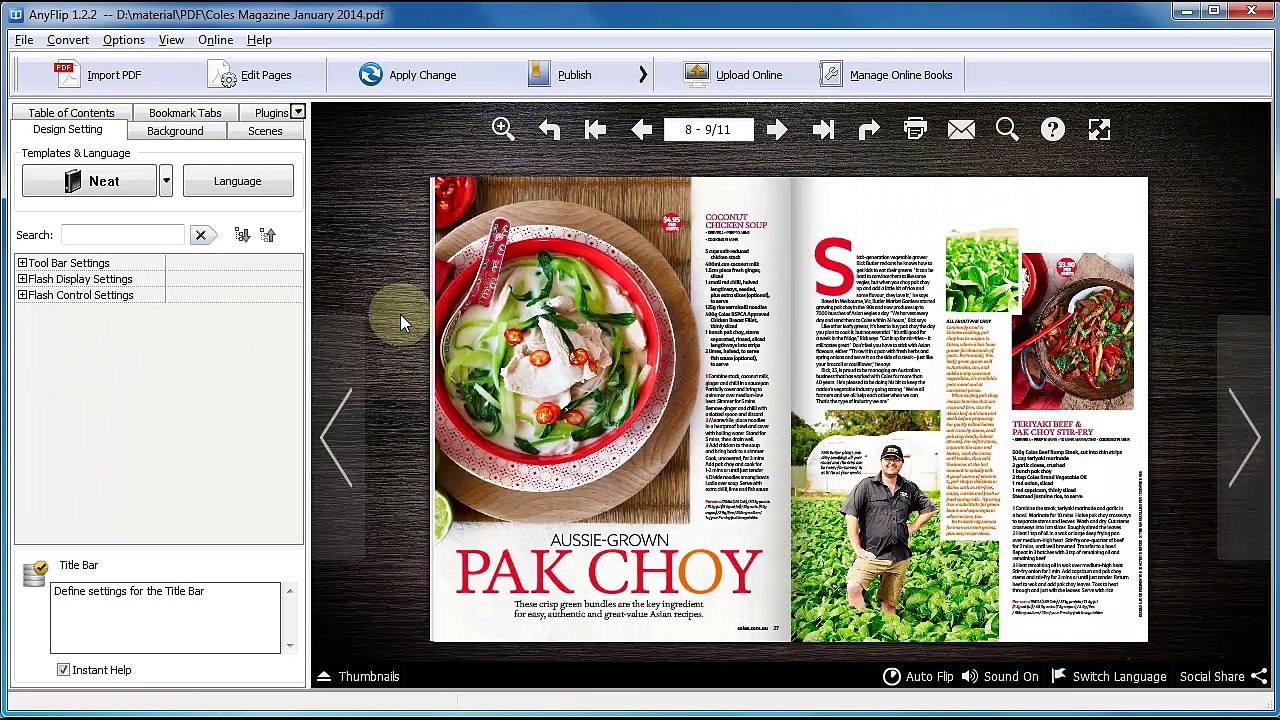
Task: Click the expand-all settings tree icon
Action: coord(242,235)
